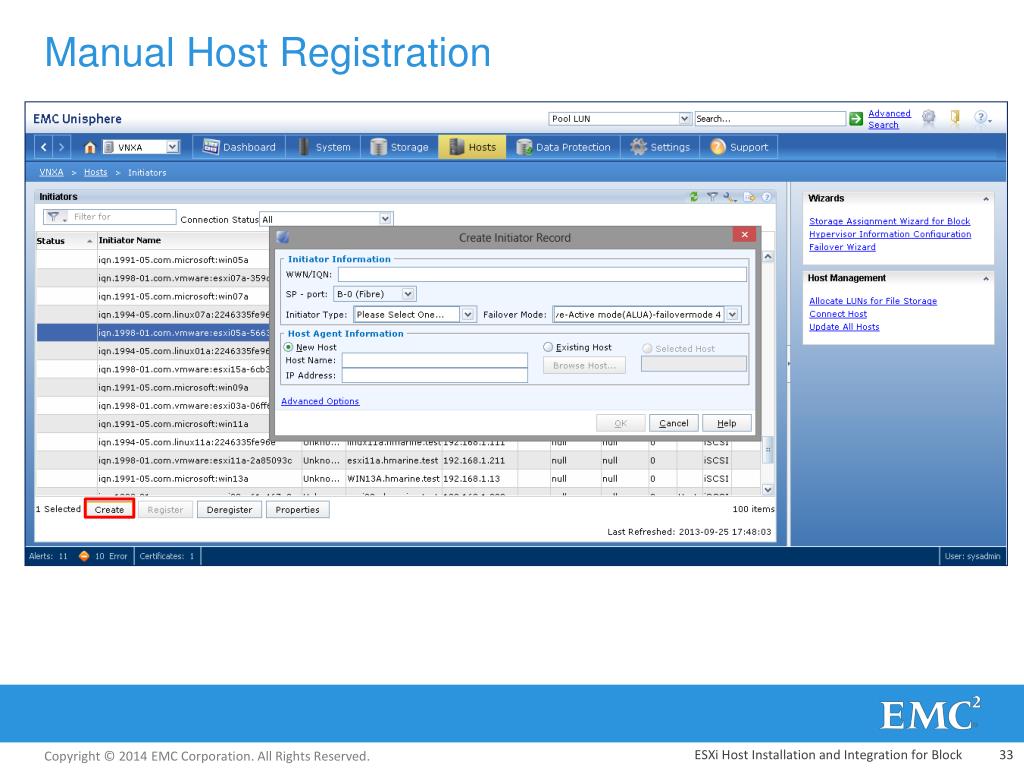This screenshot has height=768, width=1024.
Task: Click the header Search... field
Action: tap(770, 119)
